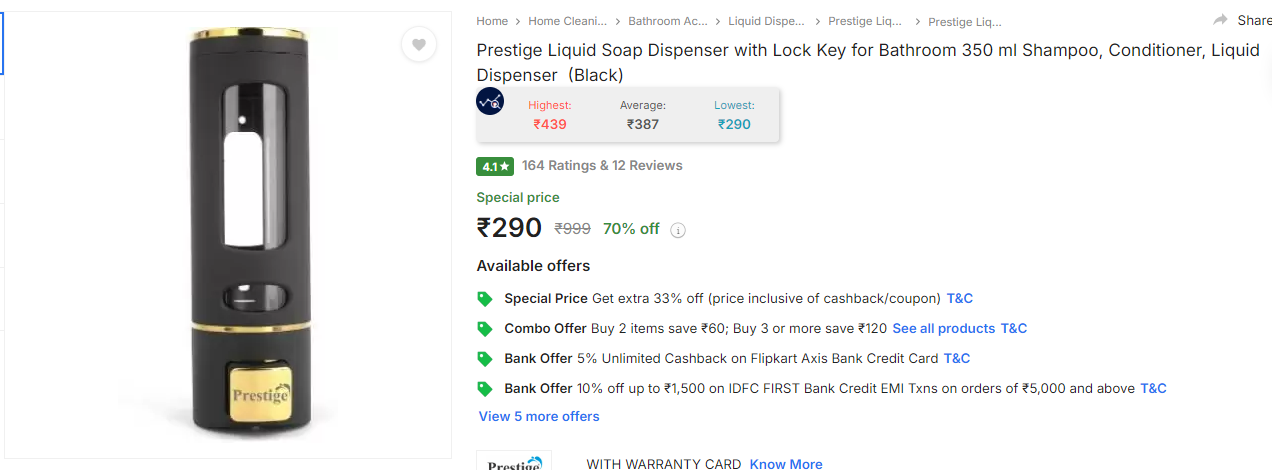The image size is (1272, 470).
Task: Go to Home breadcrumb
Action: coord(492,21)
